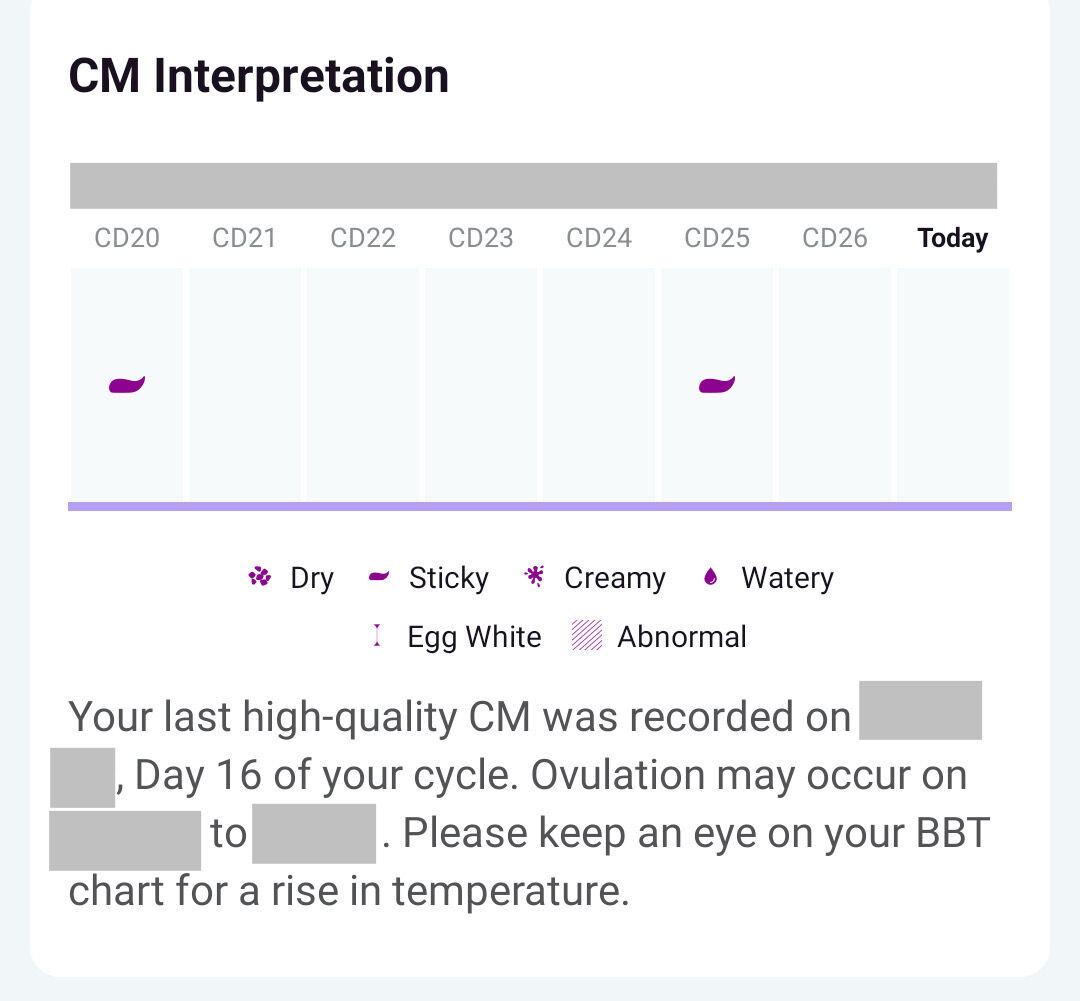Click the purple timeline bar under chart

(x=540, y=506)
